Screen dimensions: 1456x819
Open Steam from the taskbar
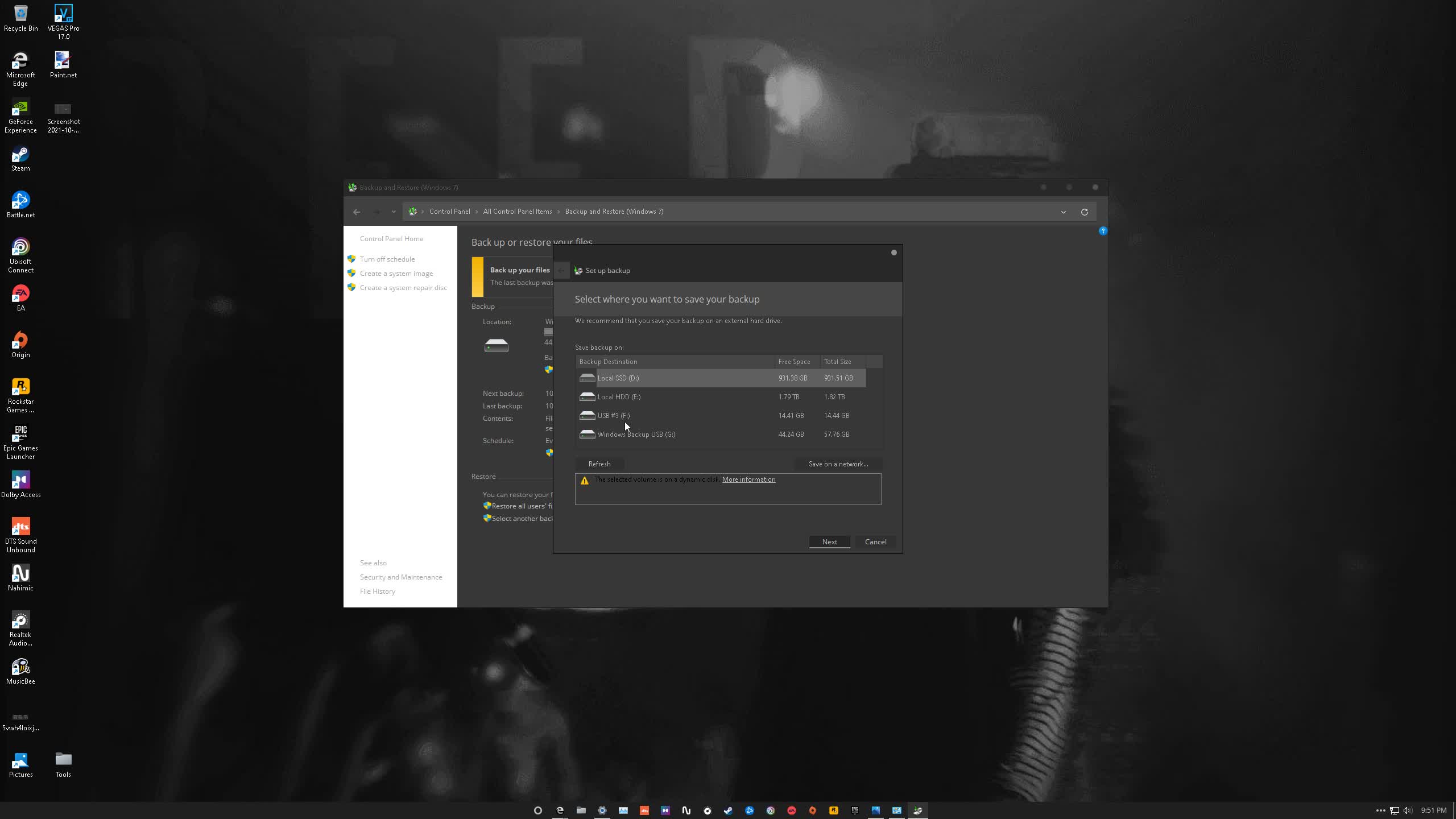click(729, 810)
